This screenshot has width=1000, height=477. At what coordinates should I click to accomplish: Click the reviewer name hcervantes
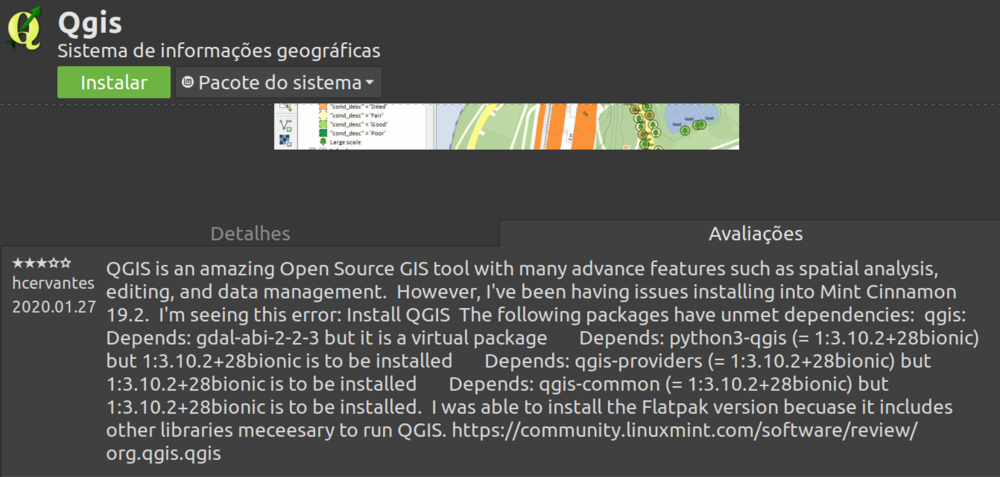click(x=52, y=284)
